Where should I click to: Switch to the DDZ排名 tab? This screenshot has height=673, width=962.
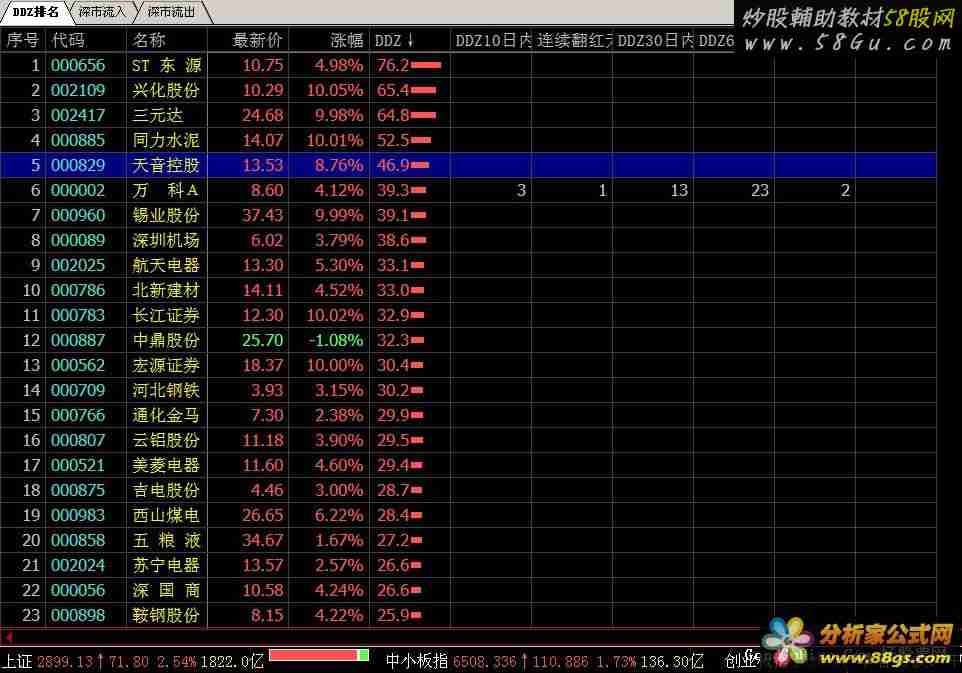(x=36, y=12)
